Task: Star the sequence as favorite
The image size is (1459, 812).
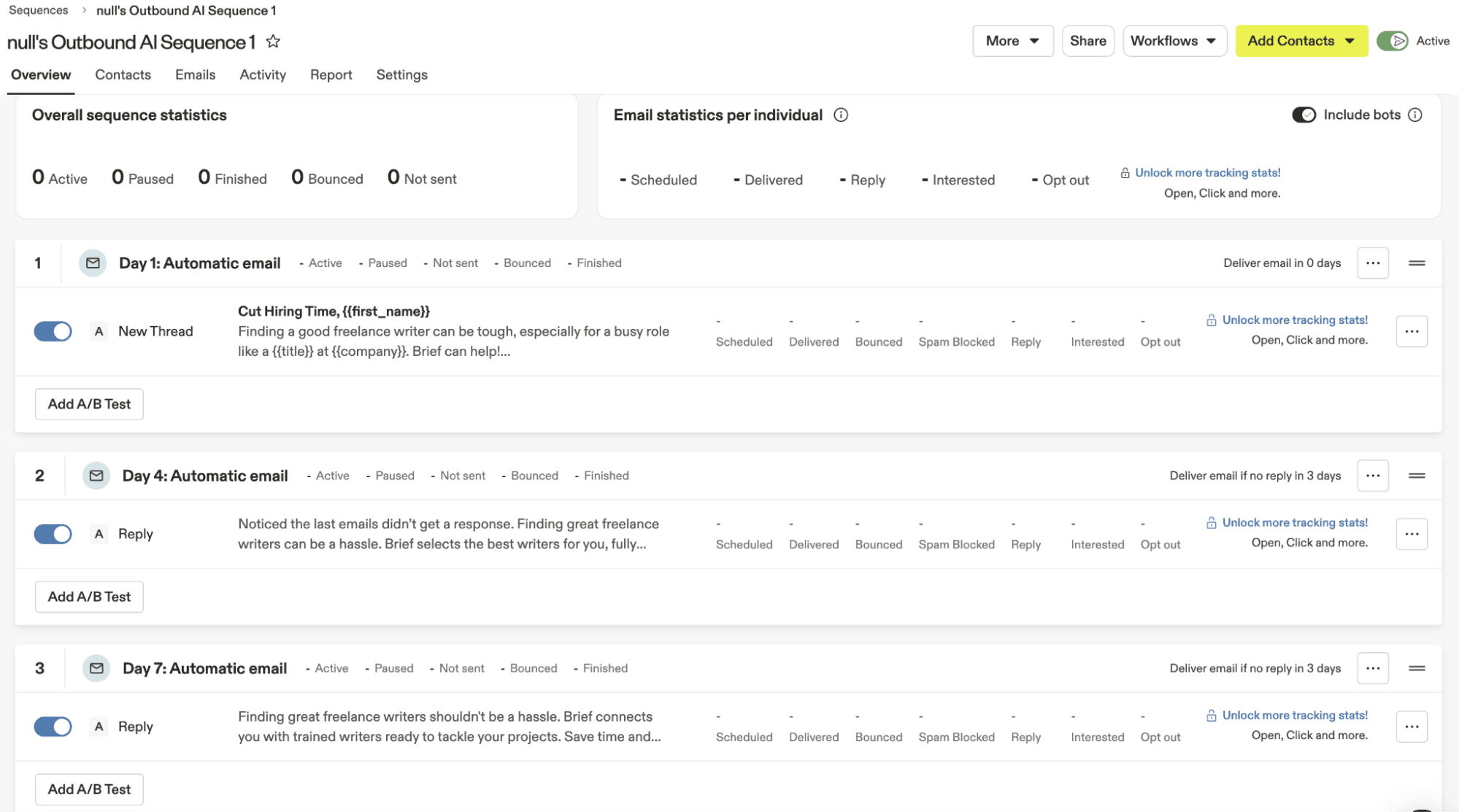Action: (x=273, y=42)
